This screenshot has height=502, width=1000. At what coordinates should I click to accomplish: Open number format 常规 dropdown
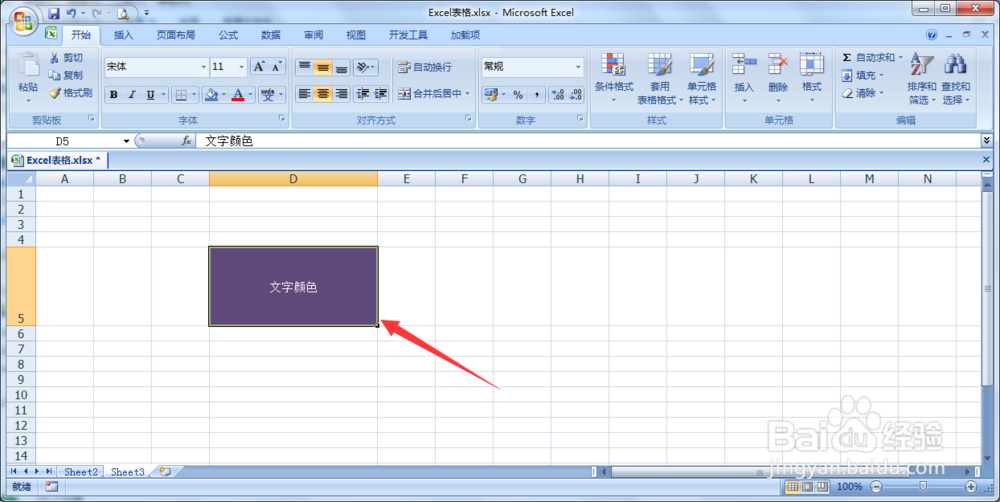pyautogui.click(x=578, y=66)
